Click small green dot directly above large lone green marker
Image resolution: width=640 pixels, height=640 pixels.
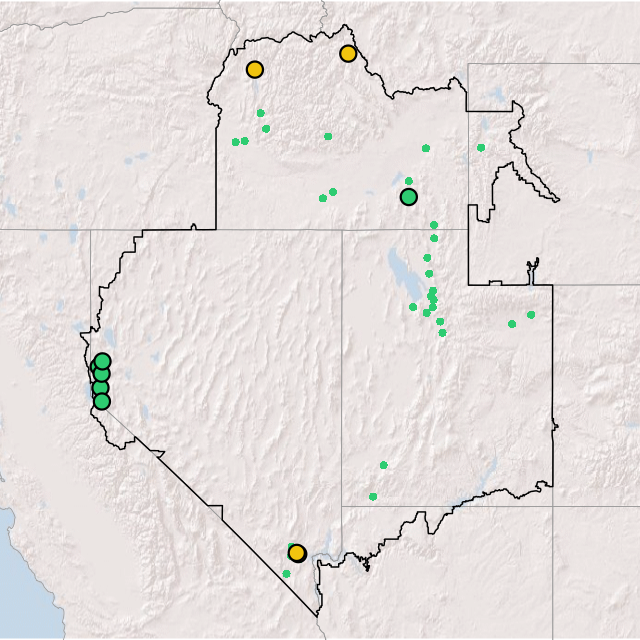point(409,181)
